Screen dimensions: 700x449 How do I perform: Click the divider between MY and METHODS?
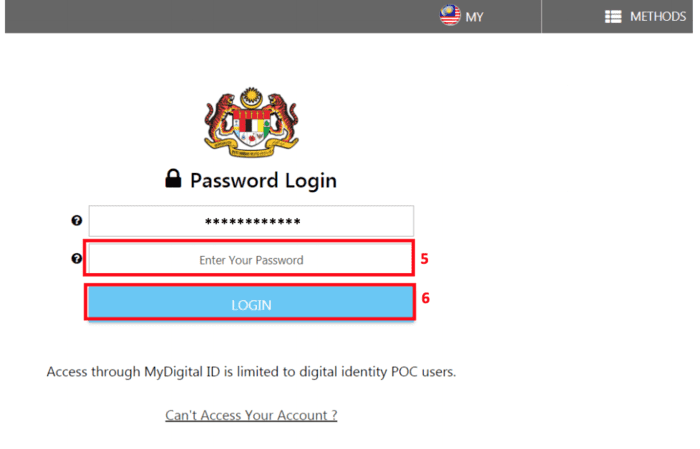tap(541, 17)
